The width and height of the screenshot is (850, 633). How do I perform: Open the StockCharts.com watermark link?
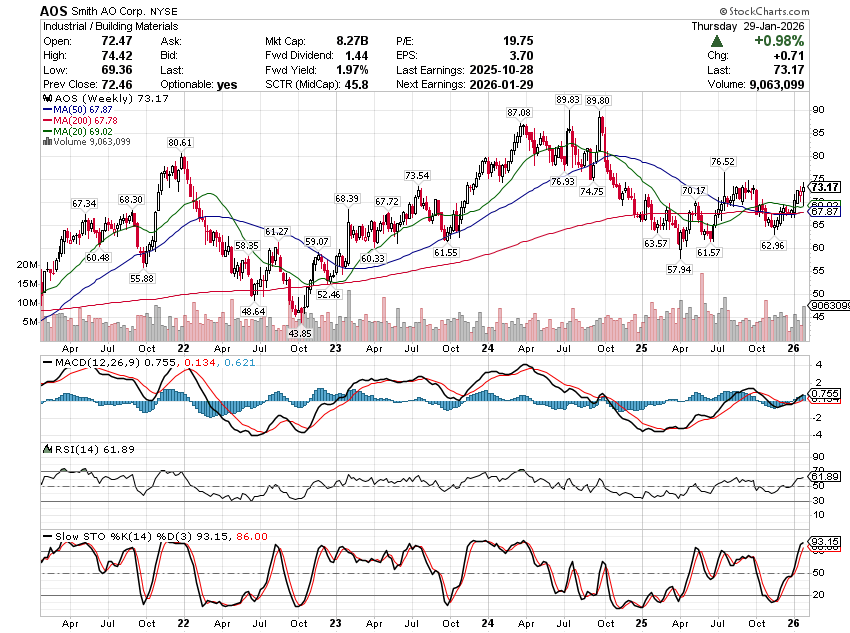click(805, 9)
